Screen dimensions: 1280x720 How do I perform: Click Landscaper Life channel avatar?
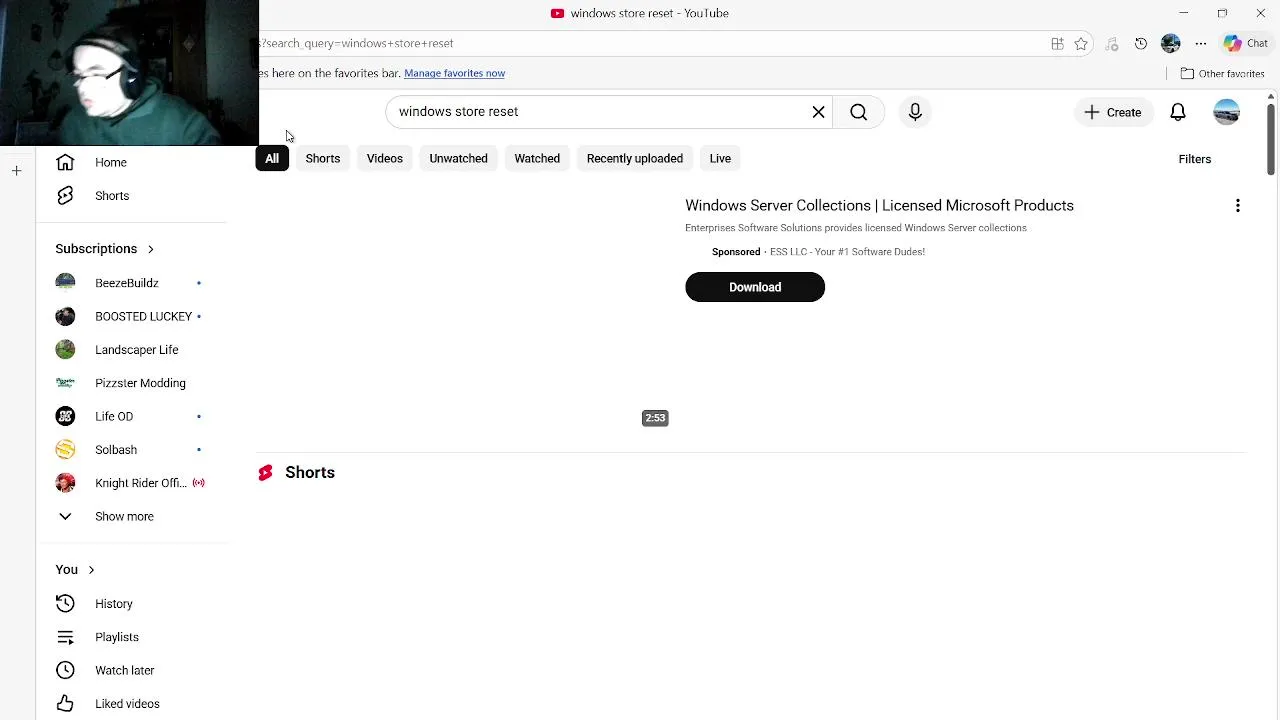coord(65,350)
